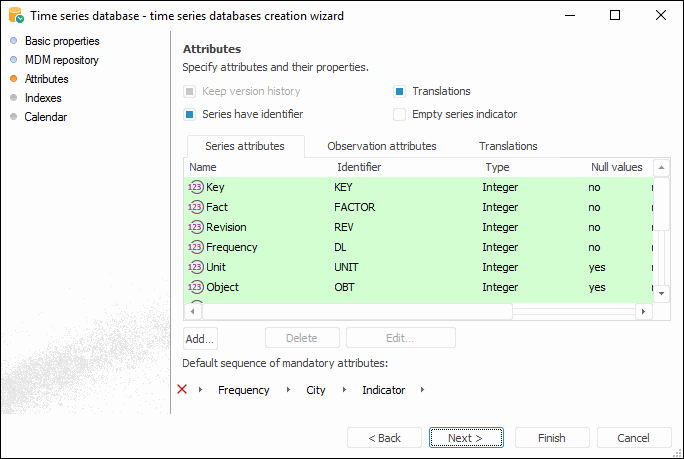Image resolution: width=684 pixels, height=459 pixels.
Task: Click the database wizard title bar icon
Action: [x=15, y=16]
